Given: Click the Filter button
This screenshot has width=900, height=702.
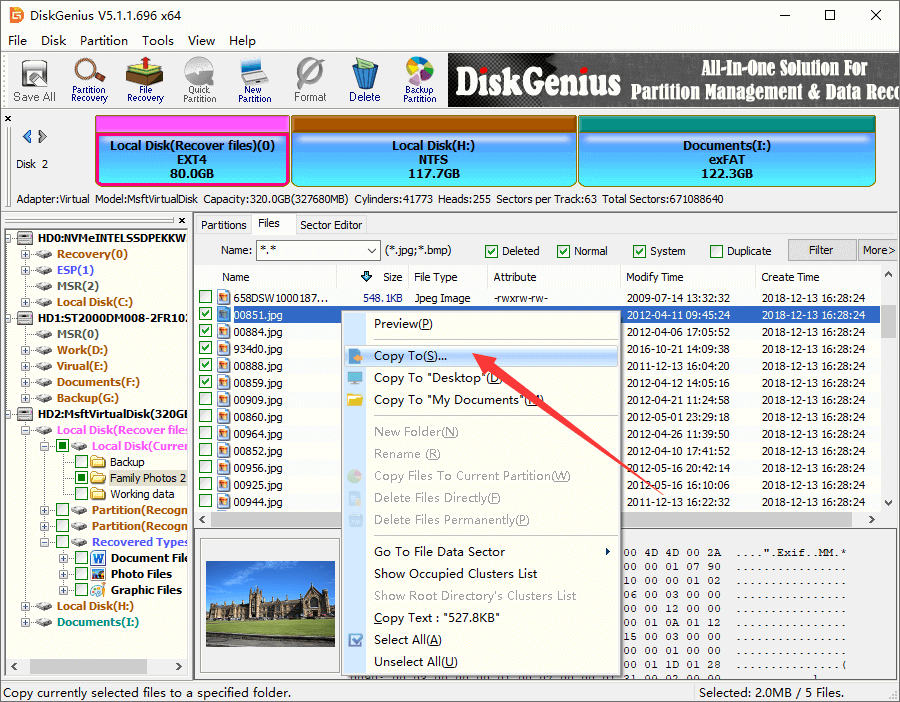Looking at the screenshot, I should pyautogui.click(x=821, y=250).
